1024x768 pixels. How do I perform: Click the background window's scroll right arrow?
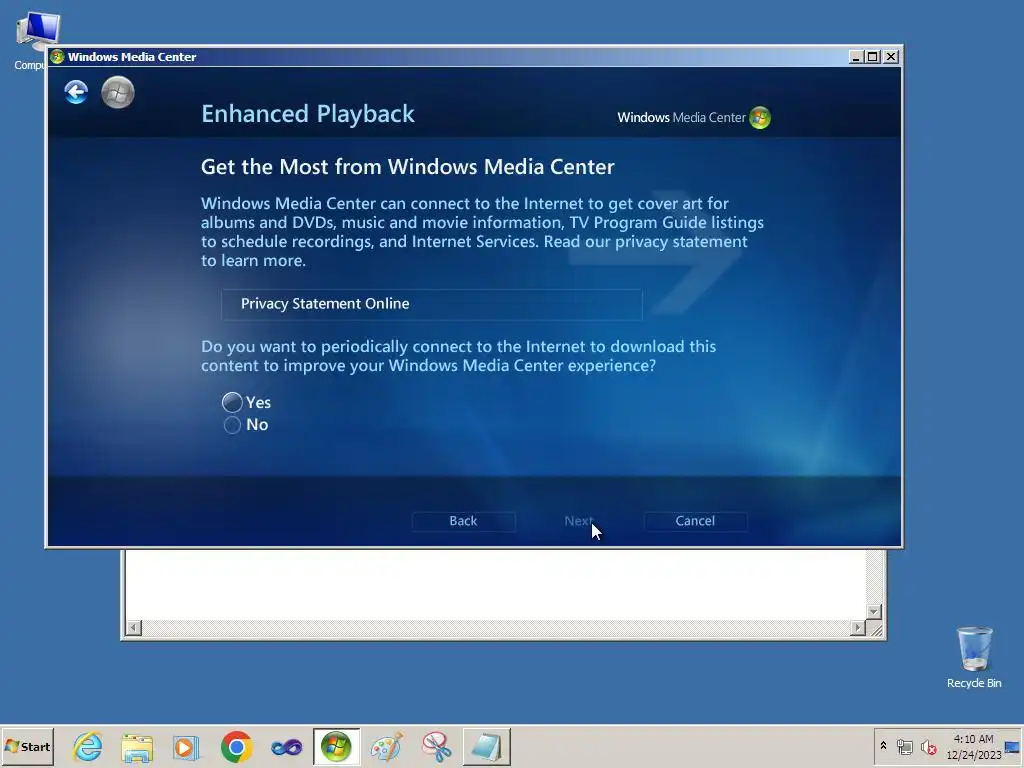pos(857,628)
